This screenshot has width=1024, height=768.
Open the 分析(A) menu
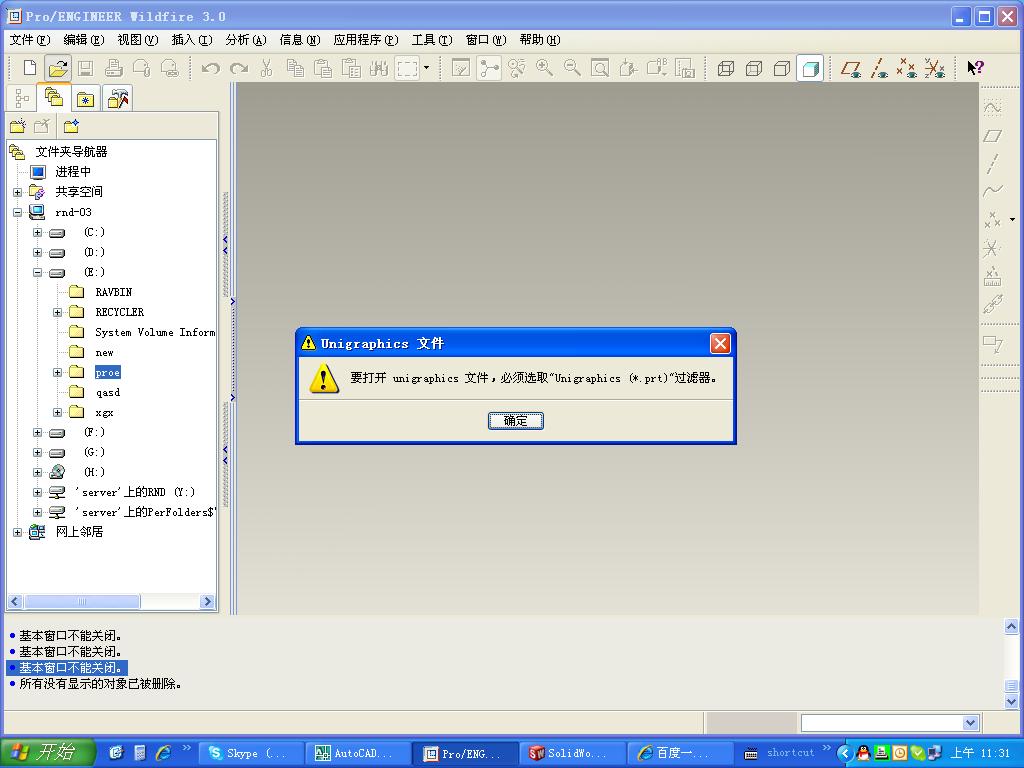246,40
